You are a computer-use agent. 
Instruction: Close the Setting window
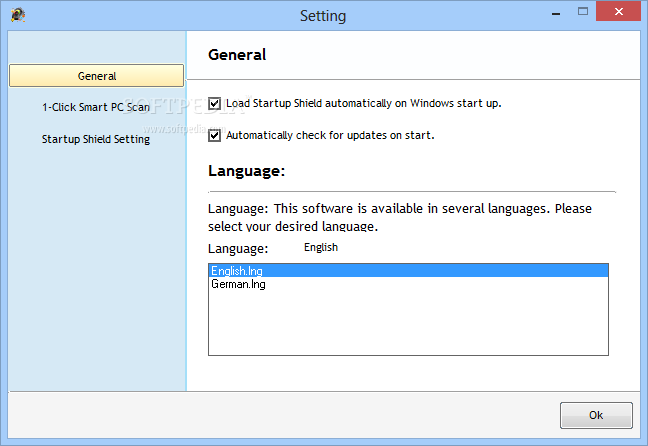pos(618,11)
